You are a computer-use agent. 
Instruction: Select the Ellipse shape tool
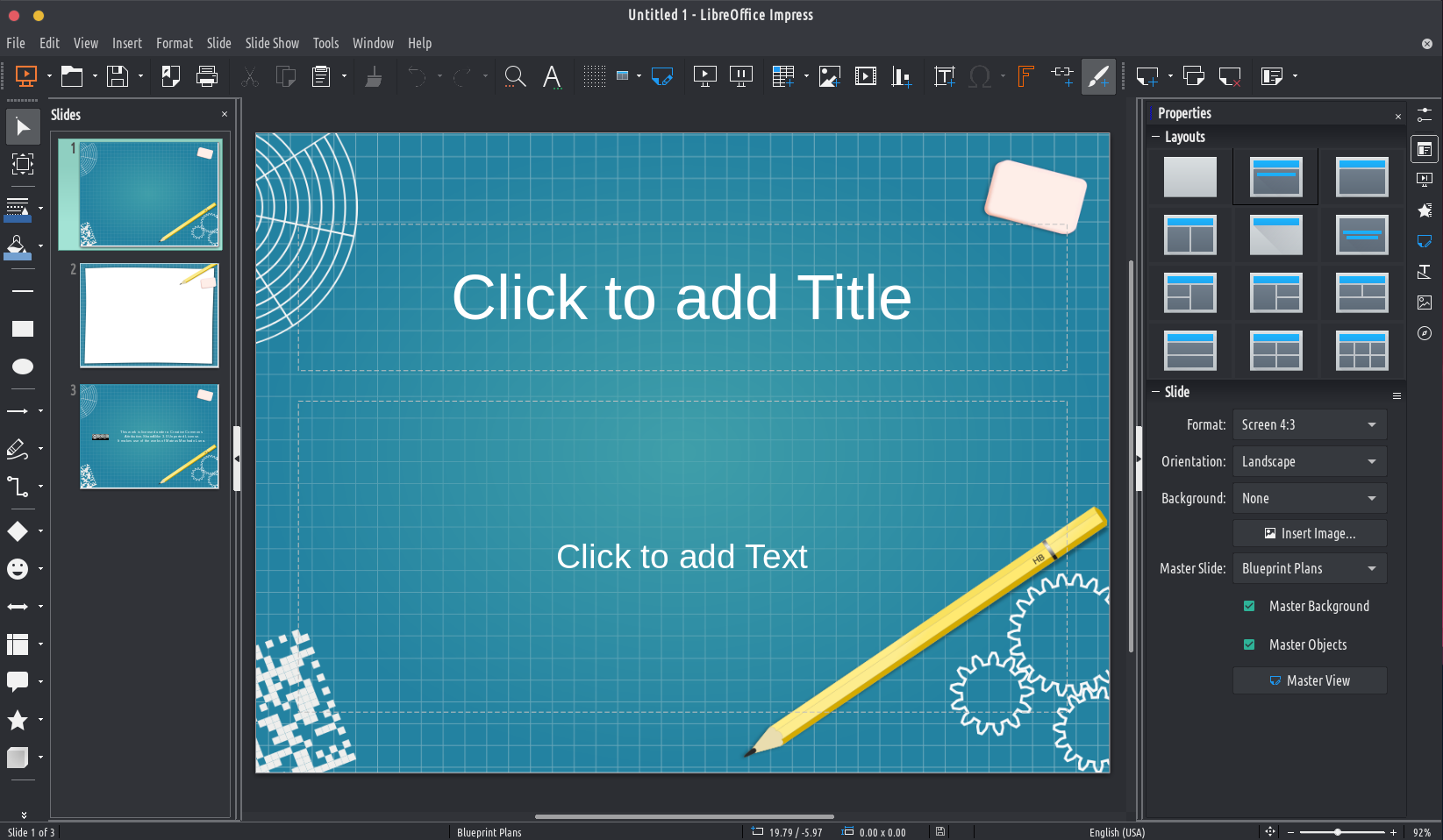tap(22, 367)
